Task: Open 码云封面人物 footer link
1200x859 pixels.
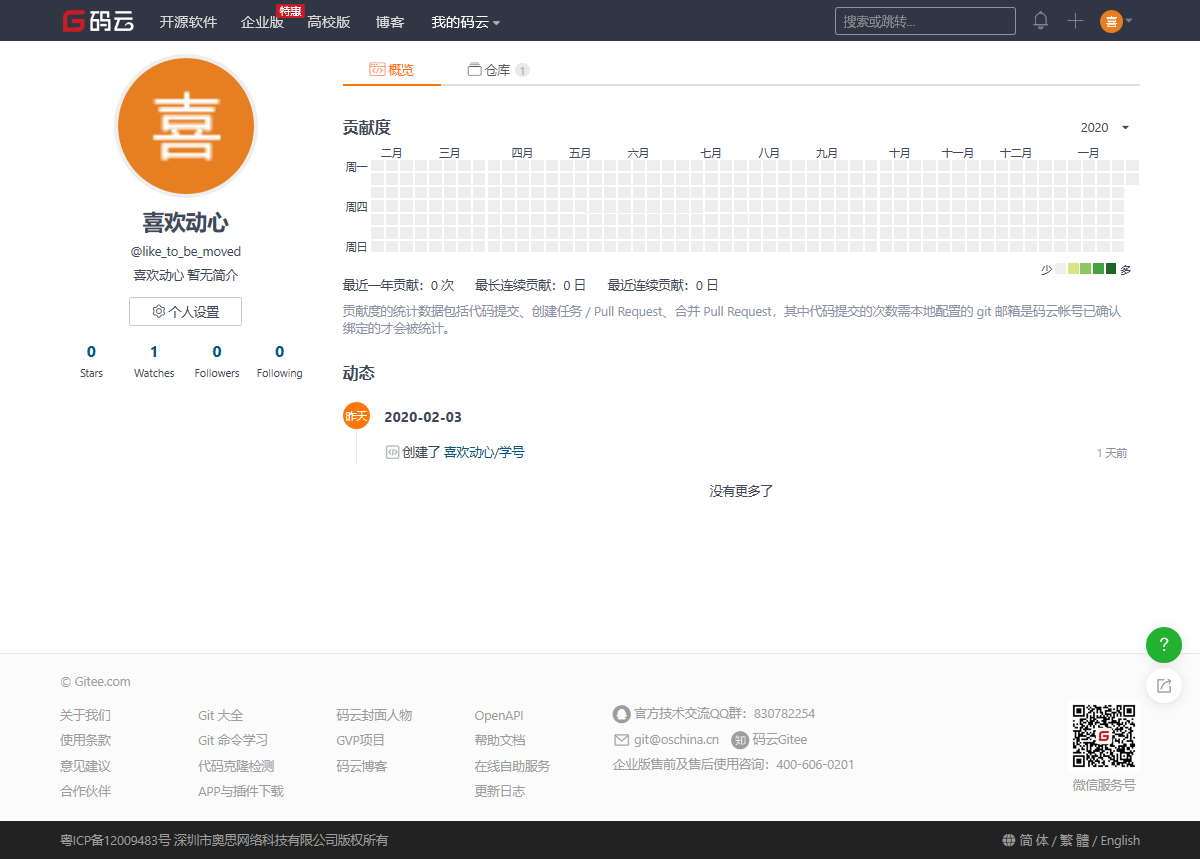Action: [374, 715]
